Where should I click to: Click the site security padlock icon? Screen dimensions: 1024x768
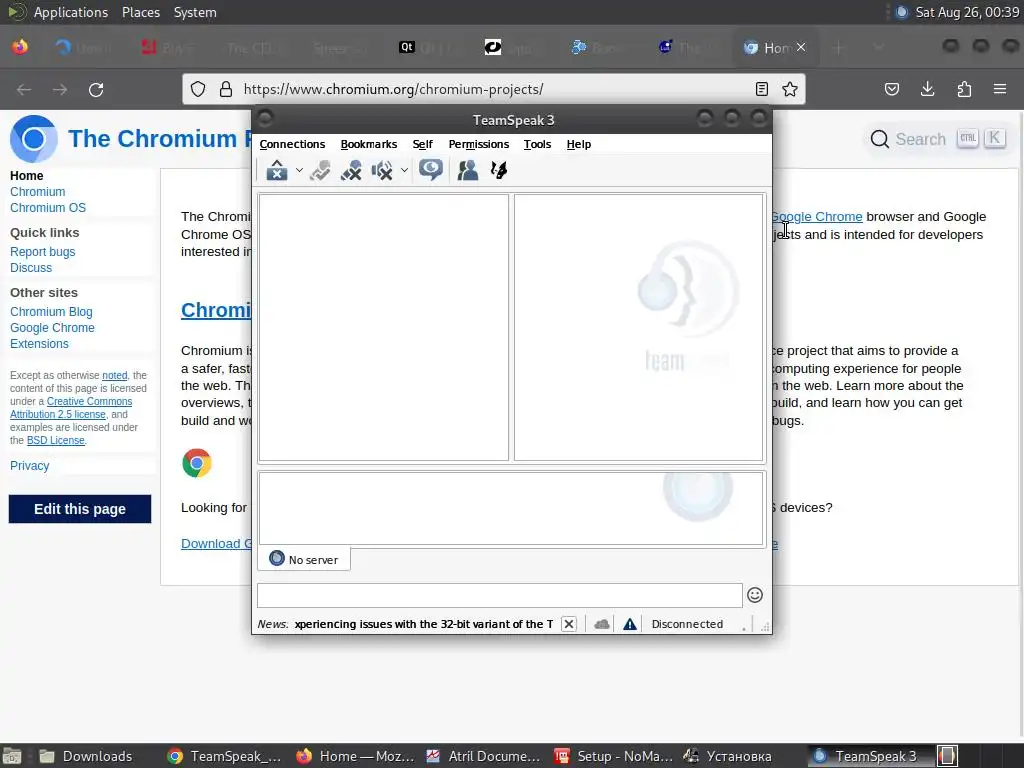coord(226,89)
